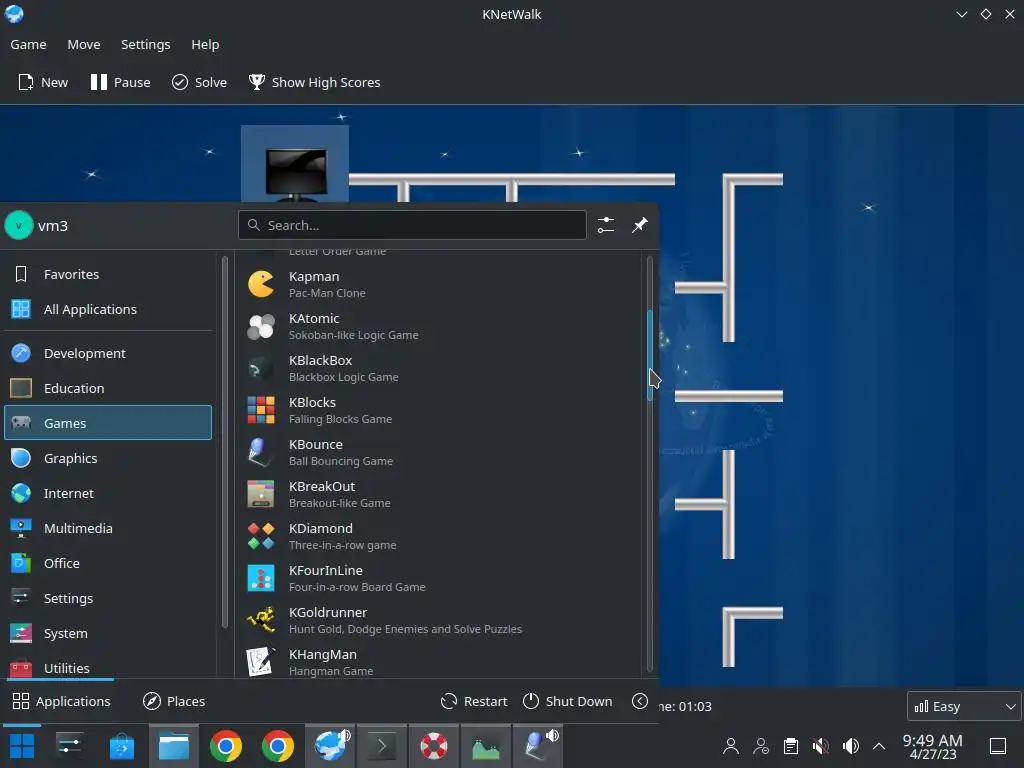Open the Help menu

click(x=205, y=44)
